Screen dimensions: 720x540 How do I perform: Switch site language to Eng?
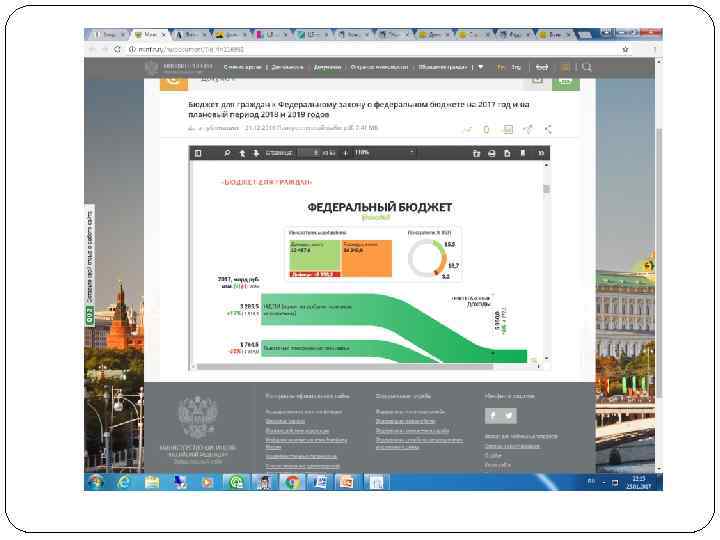(x=516, y=68)
